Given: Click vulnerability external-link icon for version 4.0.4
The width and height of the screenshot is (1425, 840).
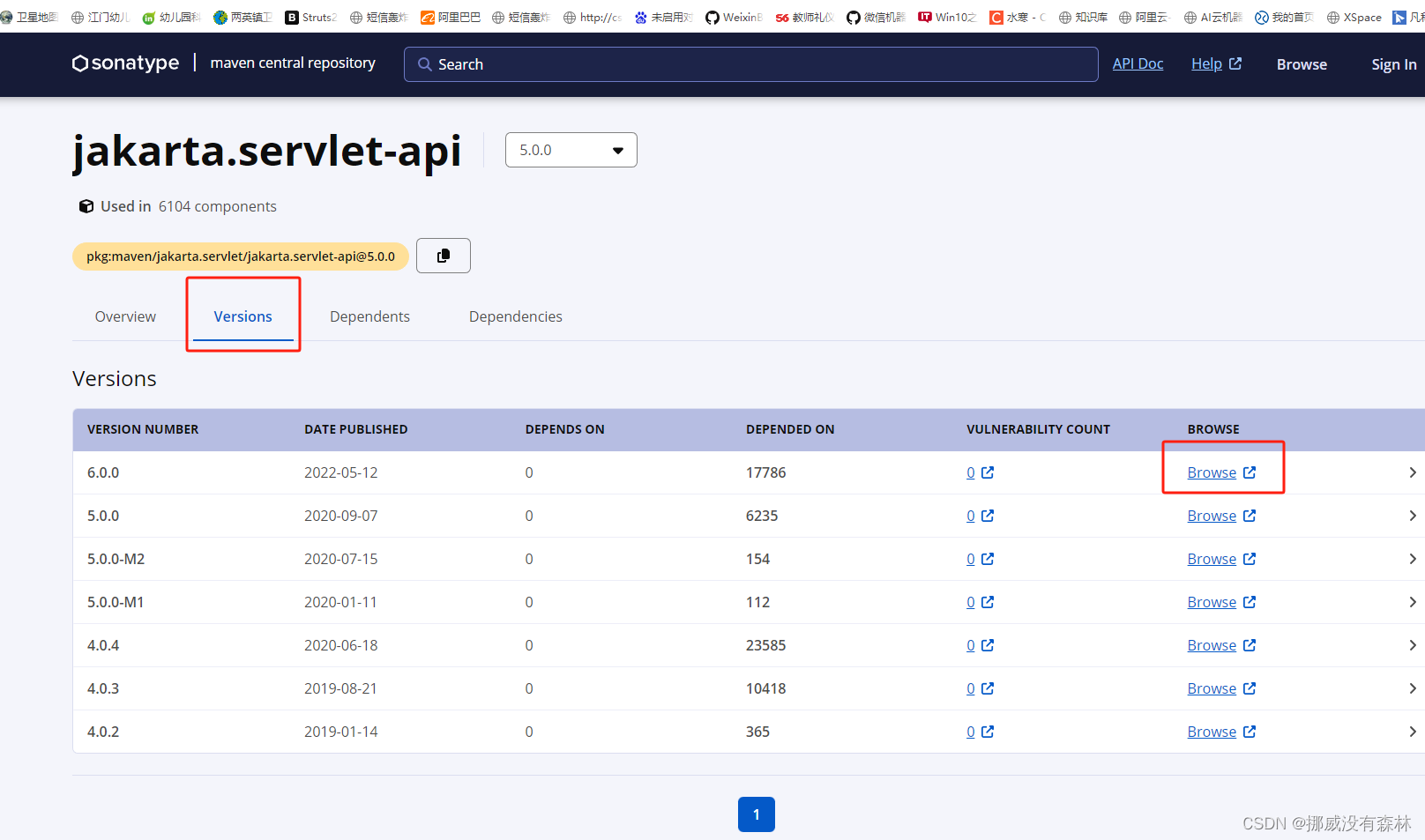Looking at the screenshot, I should pos(988,645).
